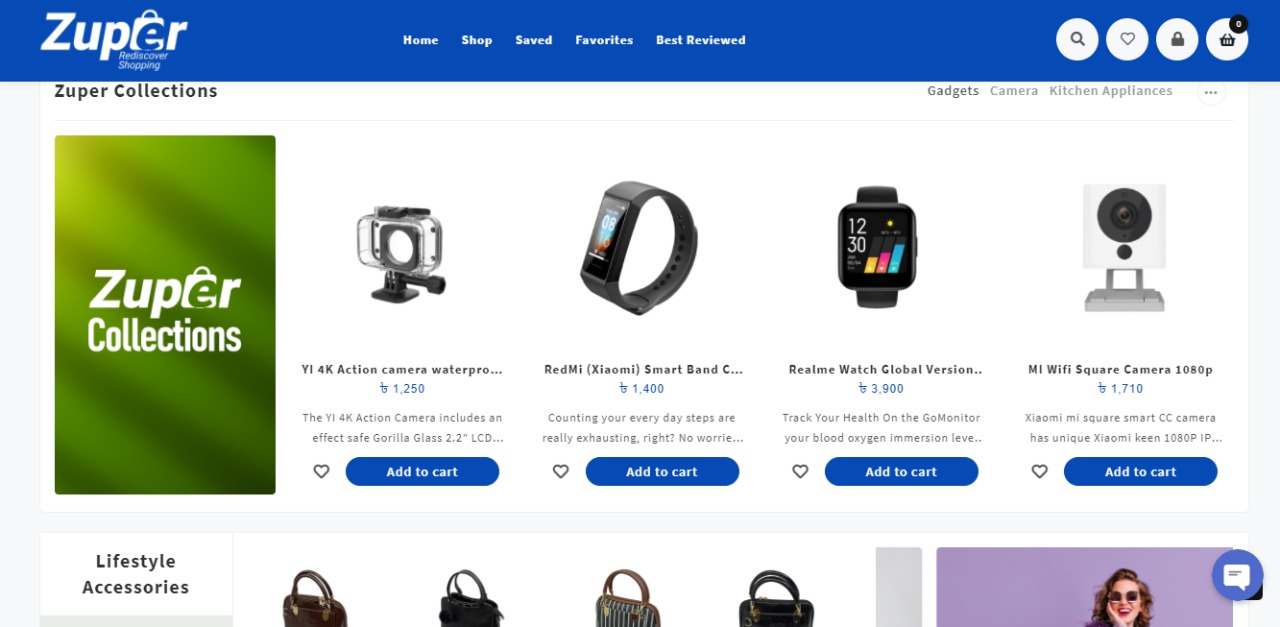
Task: Favorite the MI Wifi Square Camera heart
Action: coord(1039,471)
